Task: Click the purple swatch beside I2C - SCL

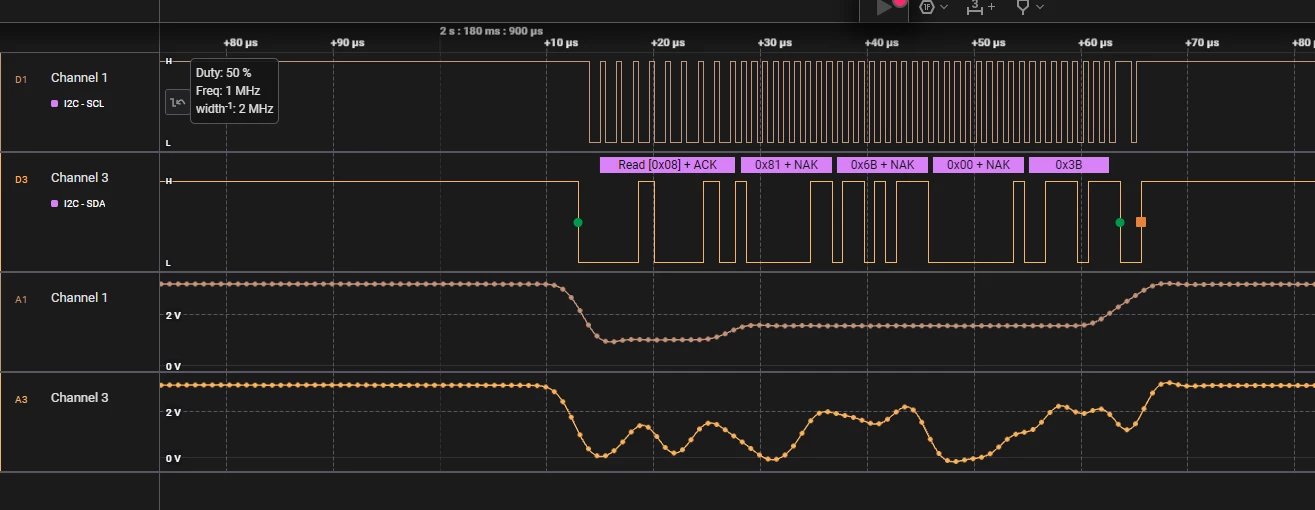Action: coord(55,104)
